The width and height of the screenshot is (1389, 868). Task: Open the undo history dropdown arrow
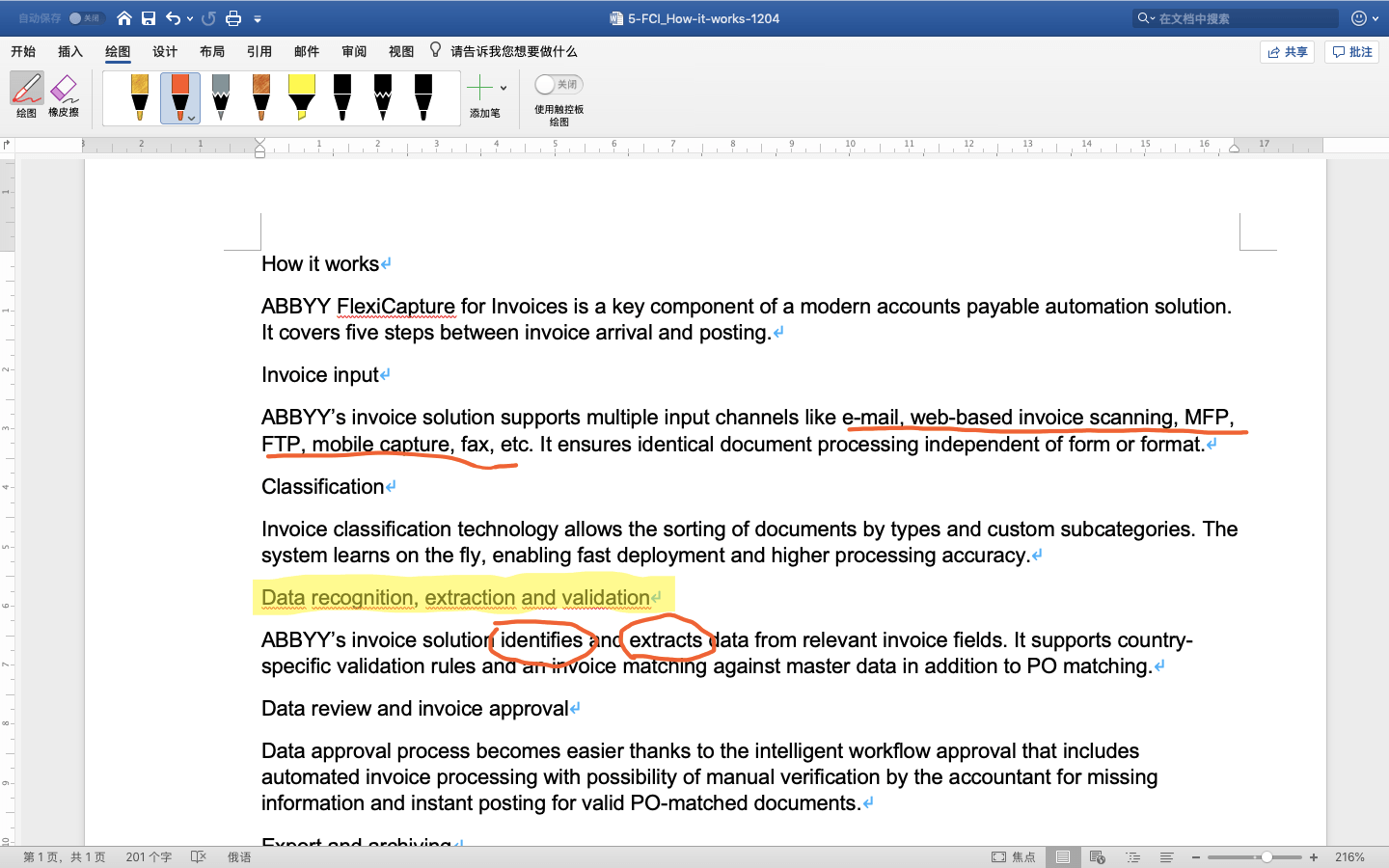click(x=190, y=18)
